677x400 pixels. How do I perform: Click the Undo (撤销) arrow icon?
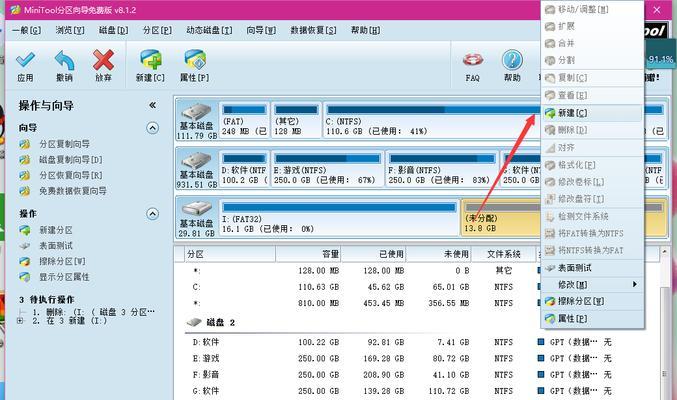[64, 60]
